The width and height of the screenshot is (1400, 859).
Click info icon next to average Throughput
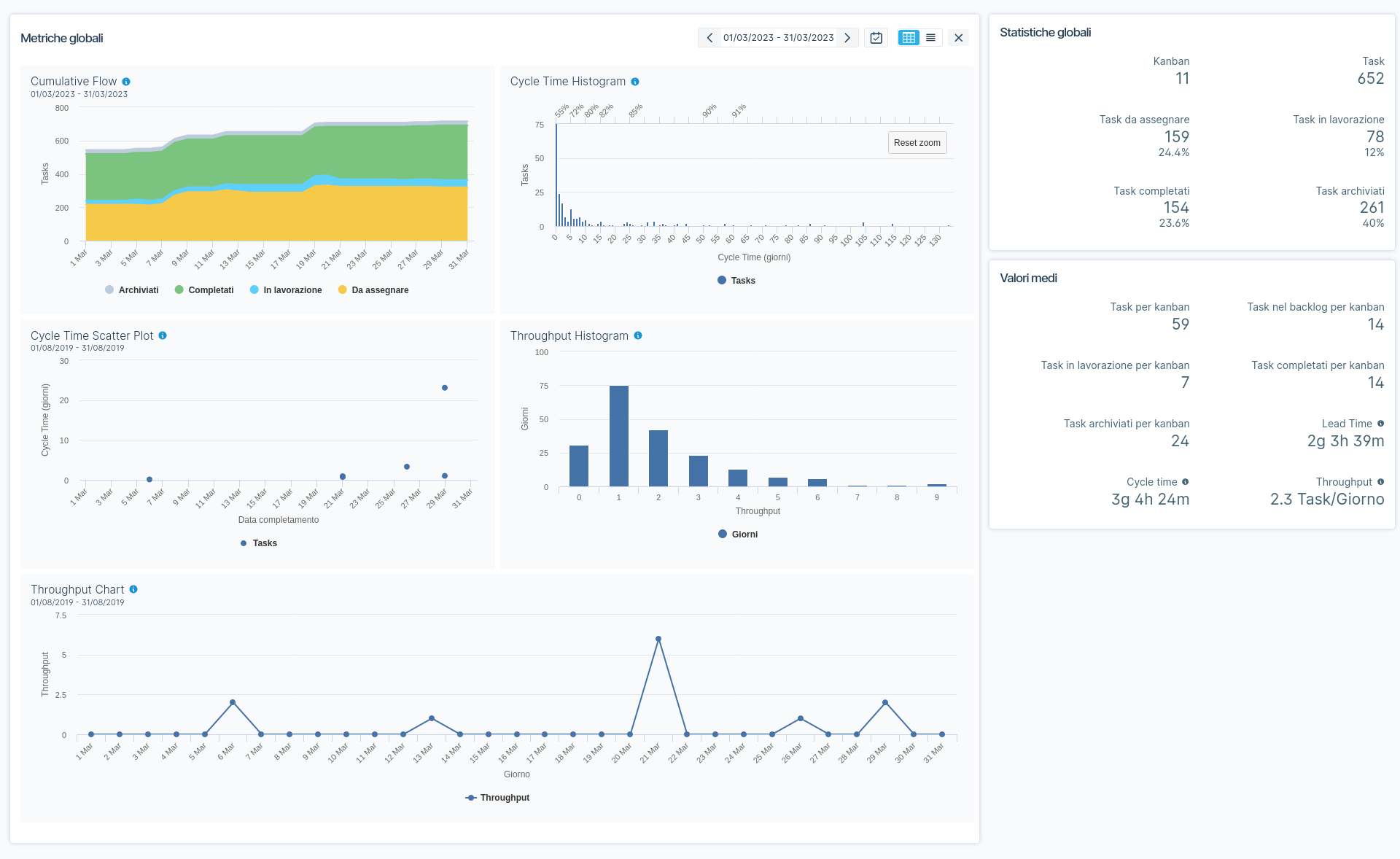tap(1380, 482)
